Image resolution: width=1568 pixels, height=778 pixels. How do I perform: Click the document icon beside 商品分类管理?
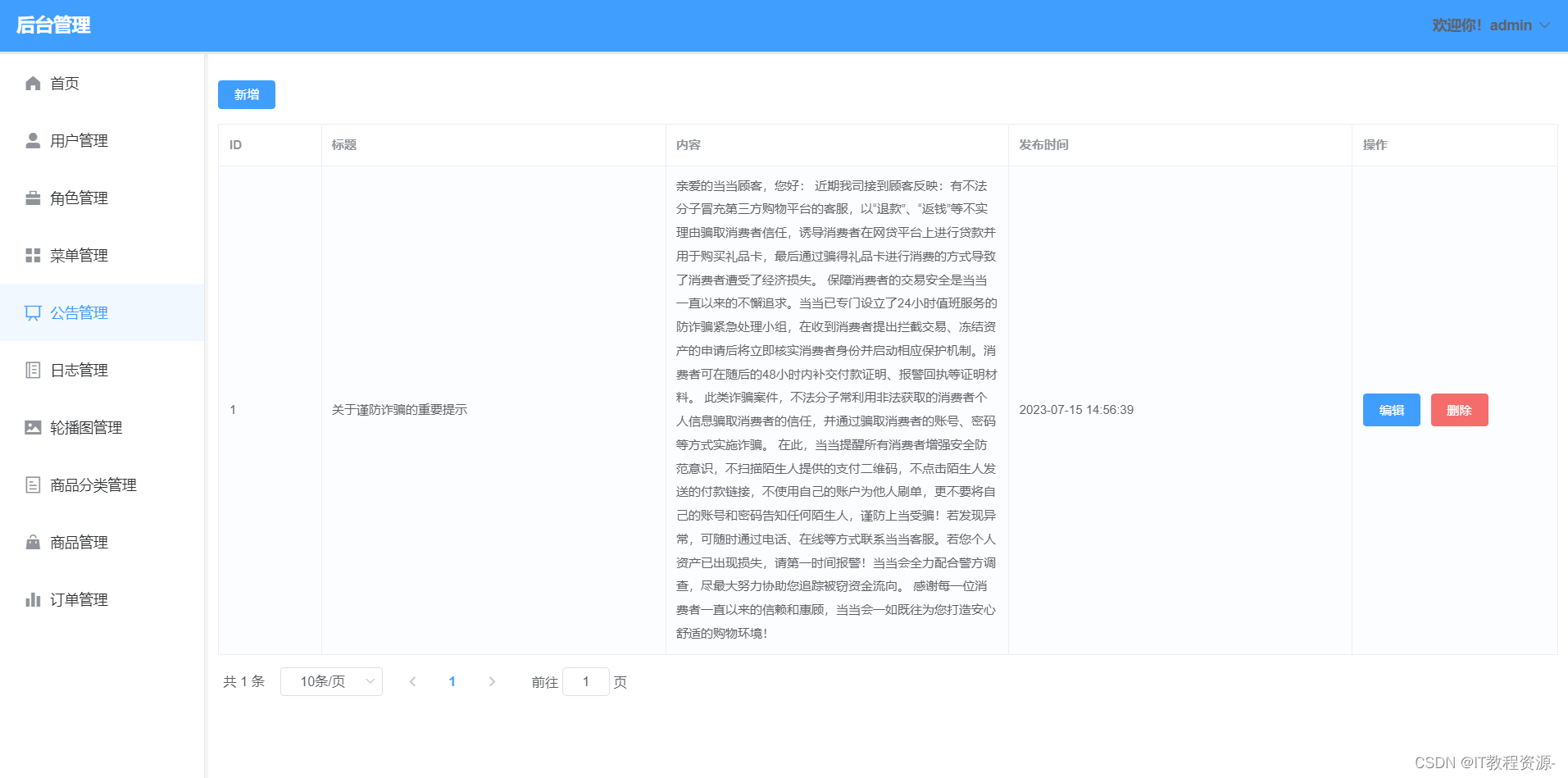pos(33,485)
